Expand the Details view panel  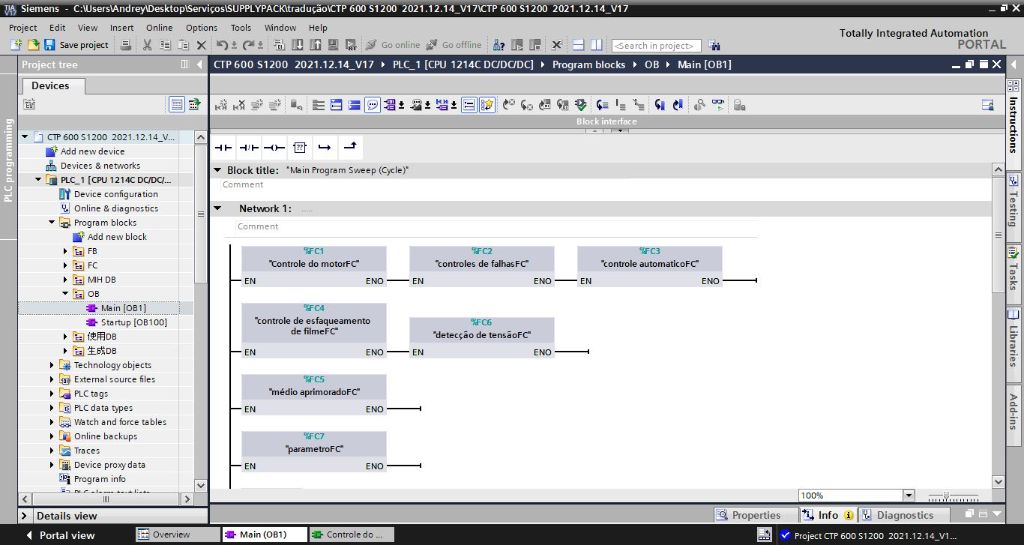point(24,516)
